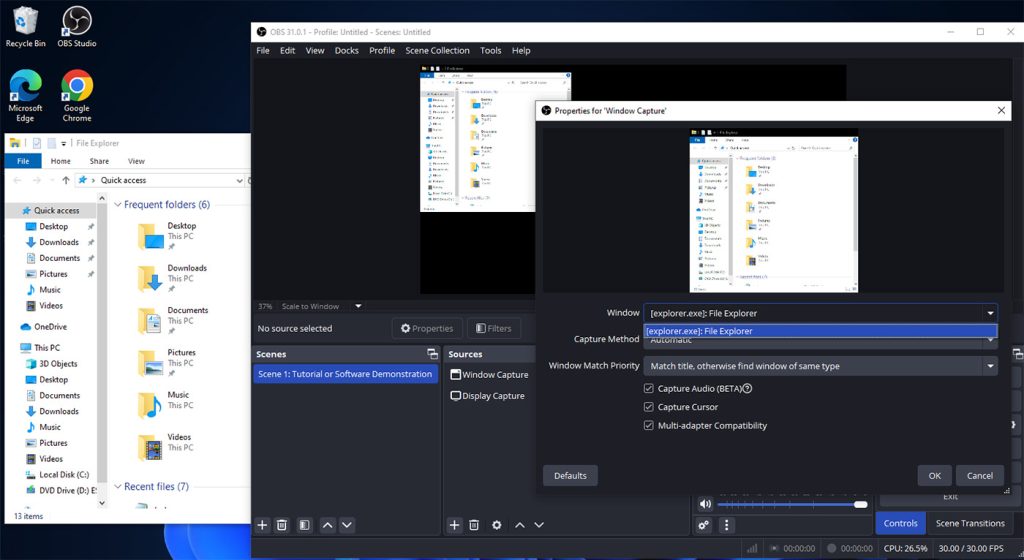Move scene down with arrow icon

click(347, 525)
